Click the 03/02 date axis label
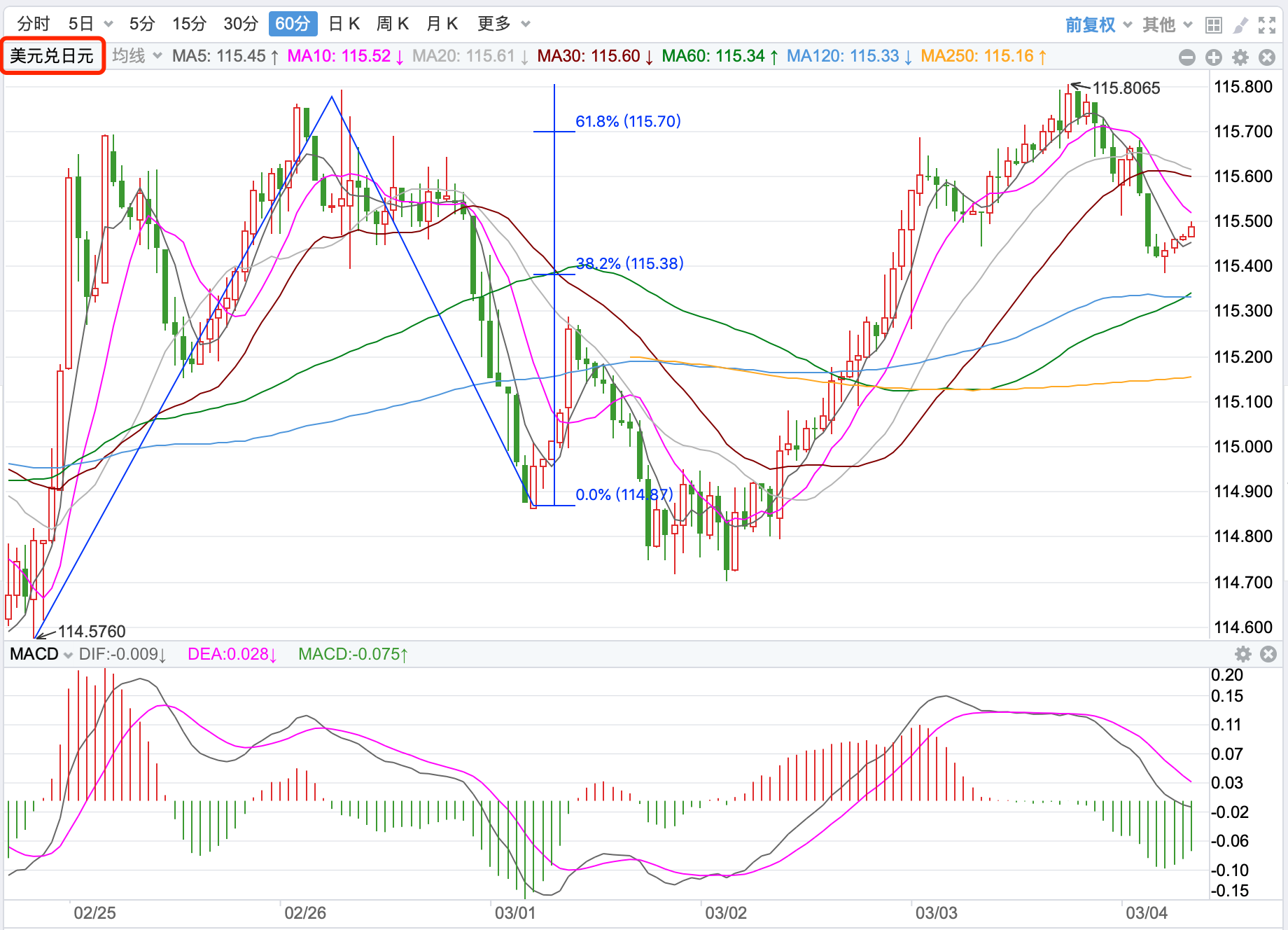The image size is (1288, 930). tap(726, 912)
